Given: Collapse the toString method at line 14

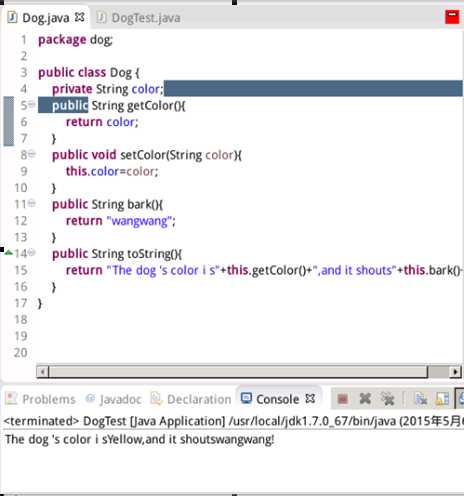Looking at the screenshot, I should (32, 252).
